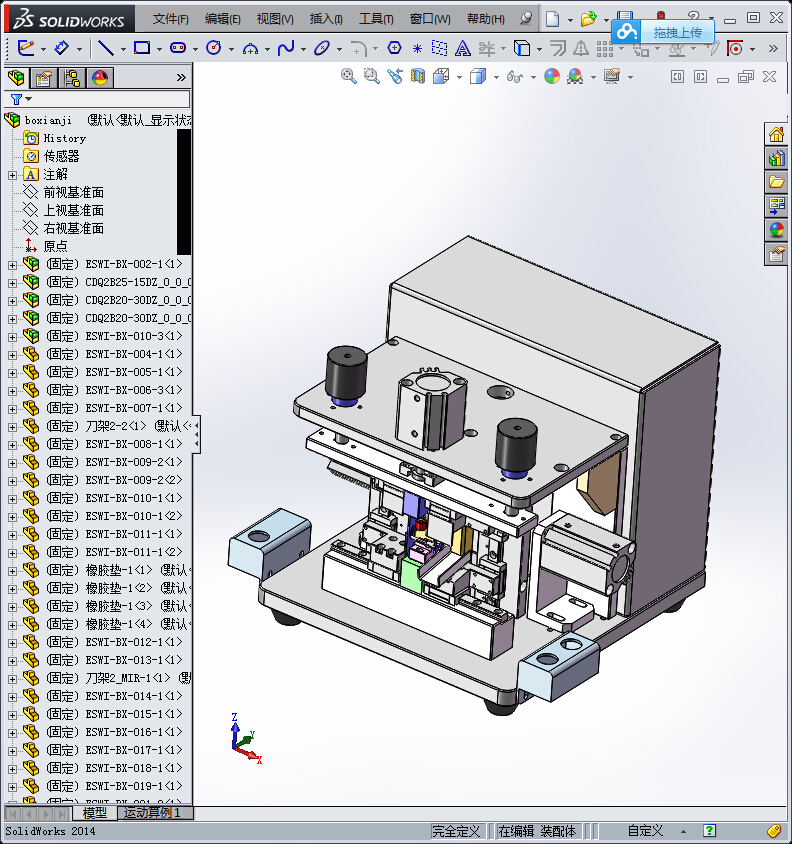Choose the Corner Rectangle tool
The height and width of the screenshot is (844, 792).
click(142, 48)
